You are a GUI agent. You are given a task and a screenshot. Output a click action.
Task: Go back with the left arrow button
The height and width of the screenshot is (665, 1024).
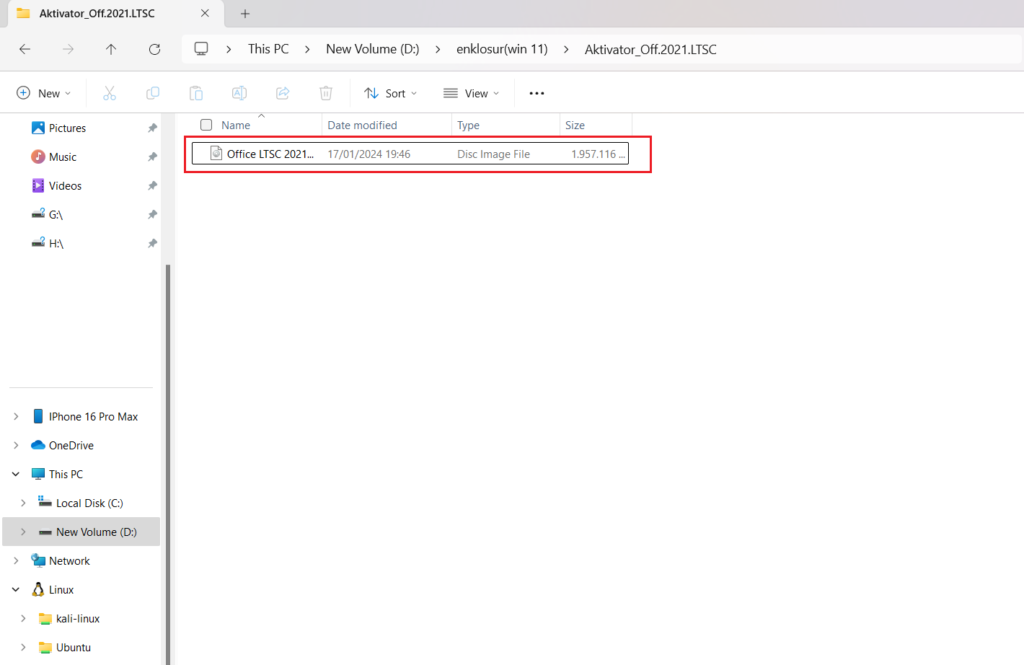tap(25, 49)
